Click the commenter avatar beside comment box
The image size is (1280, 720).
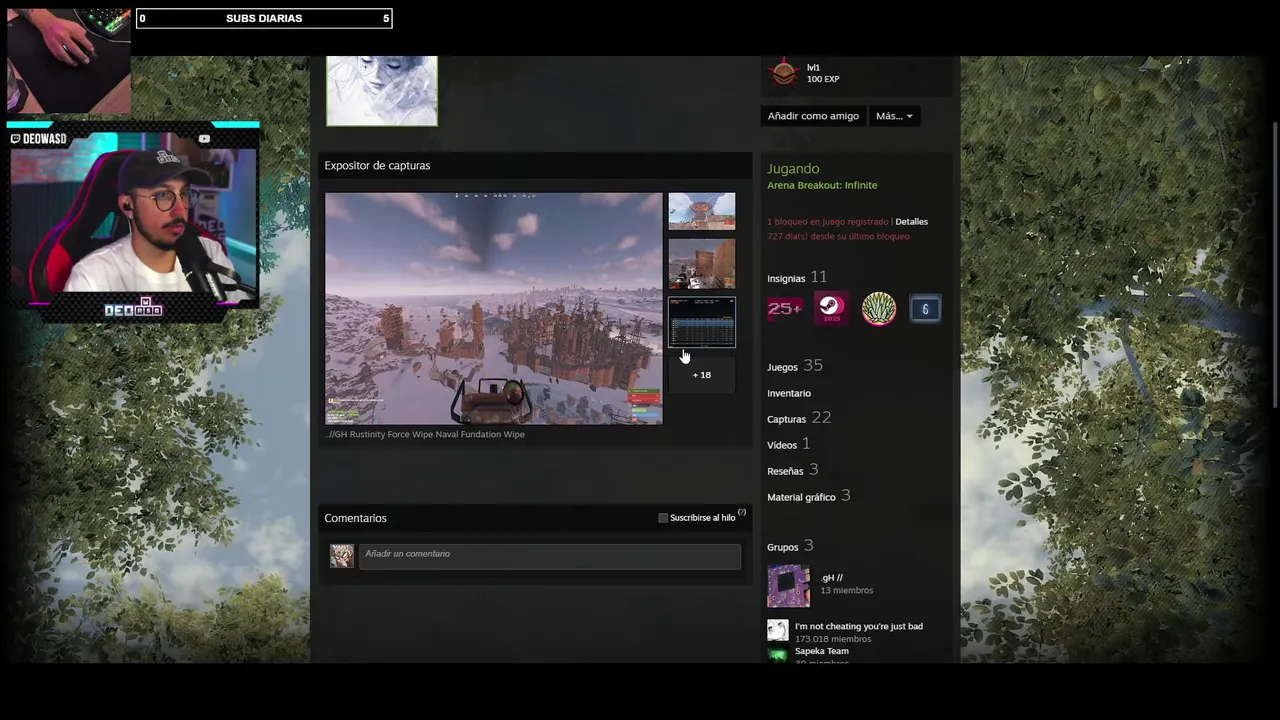tap(342, 556)
